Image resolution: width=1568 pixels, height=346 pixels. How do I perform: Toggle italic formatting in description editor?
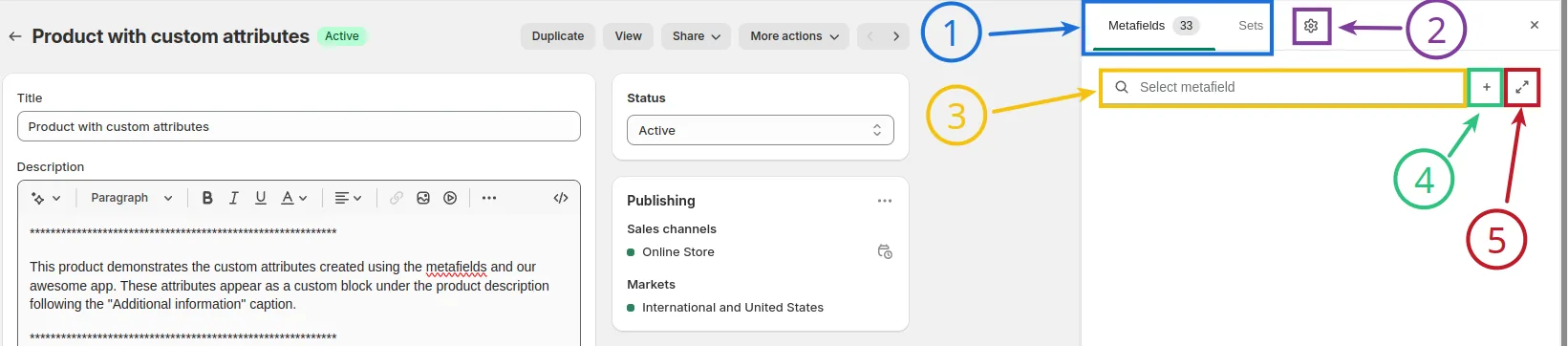pos(234,198)
